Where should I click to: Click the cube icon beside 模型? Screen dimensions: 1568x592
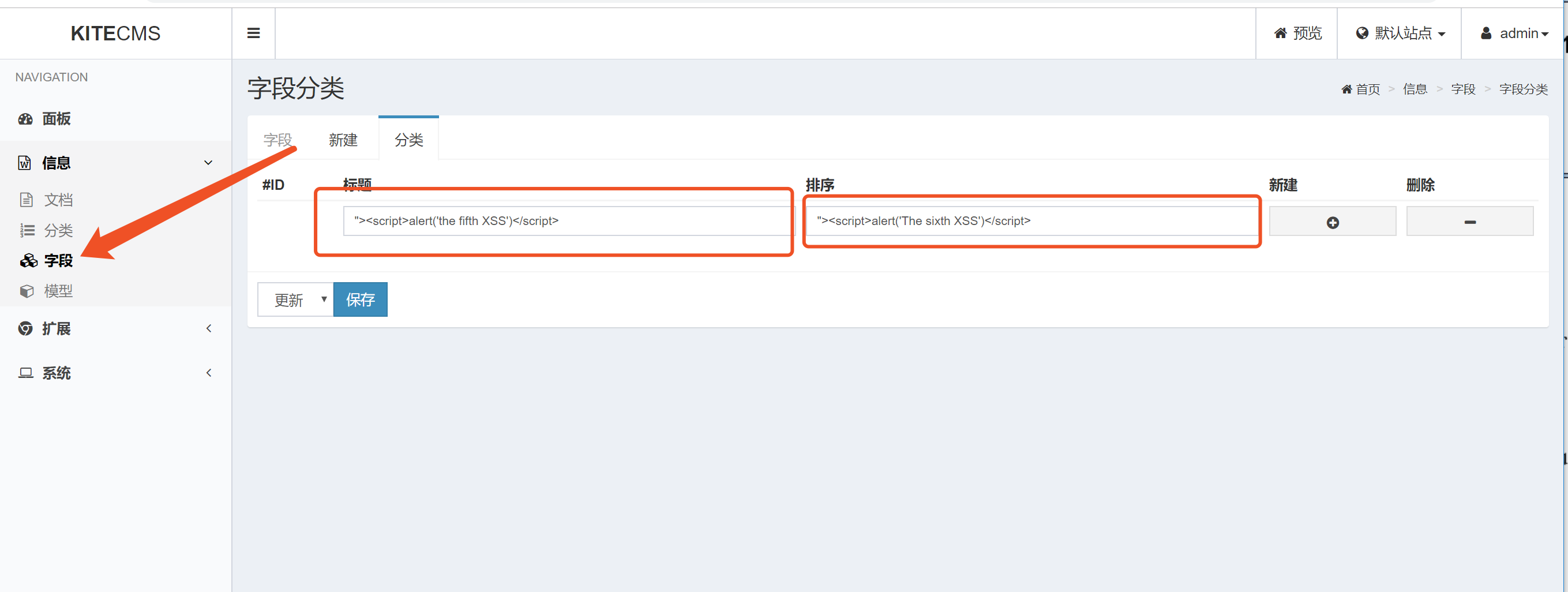27,291
